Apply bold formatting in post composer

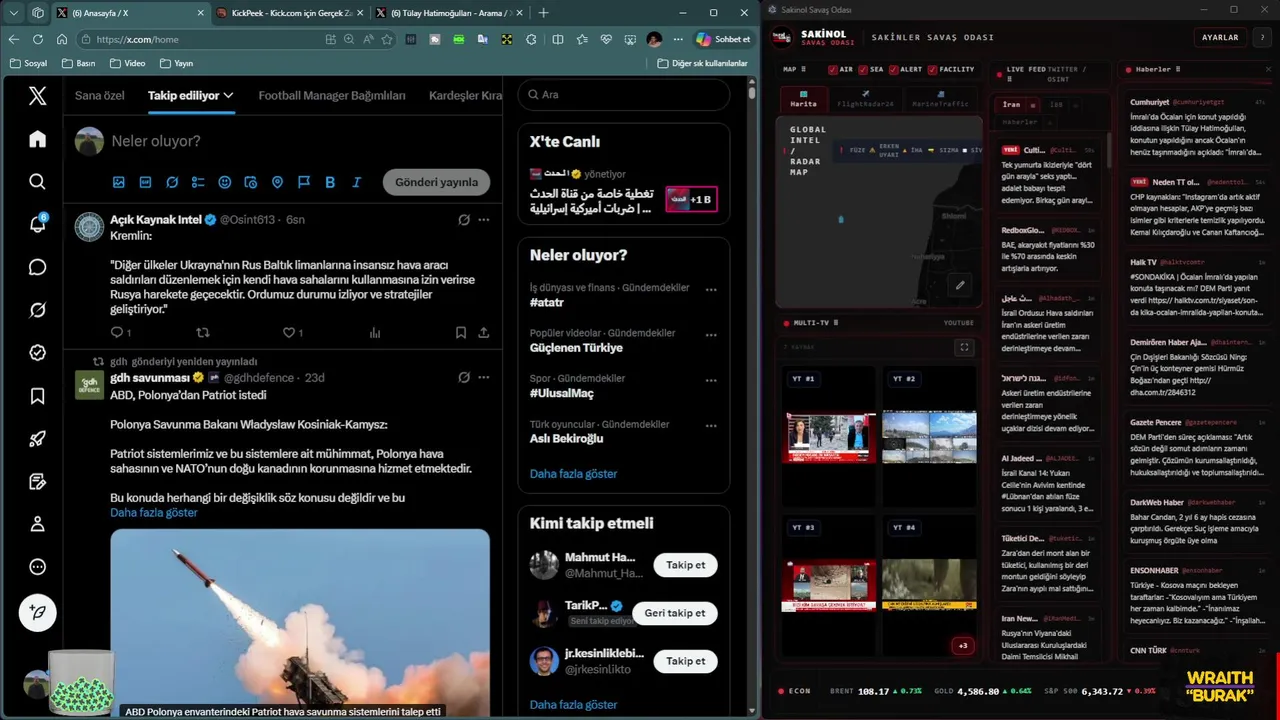pos(330,182)
